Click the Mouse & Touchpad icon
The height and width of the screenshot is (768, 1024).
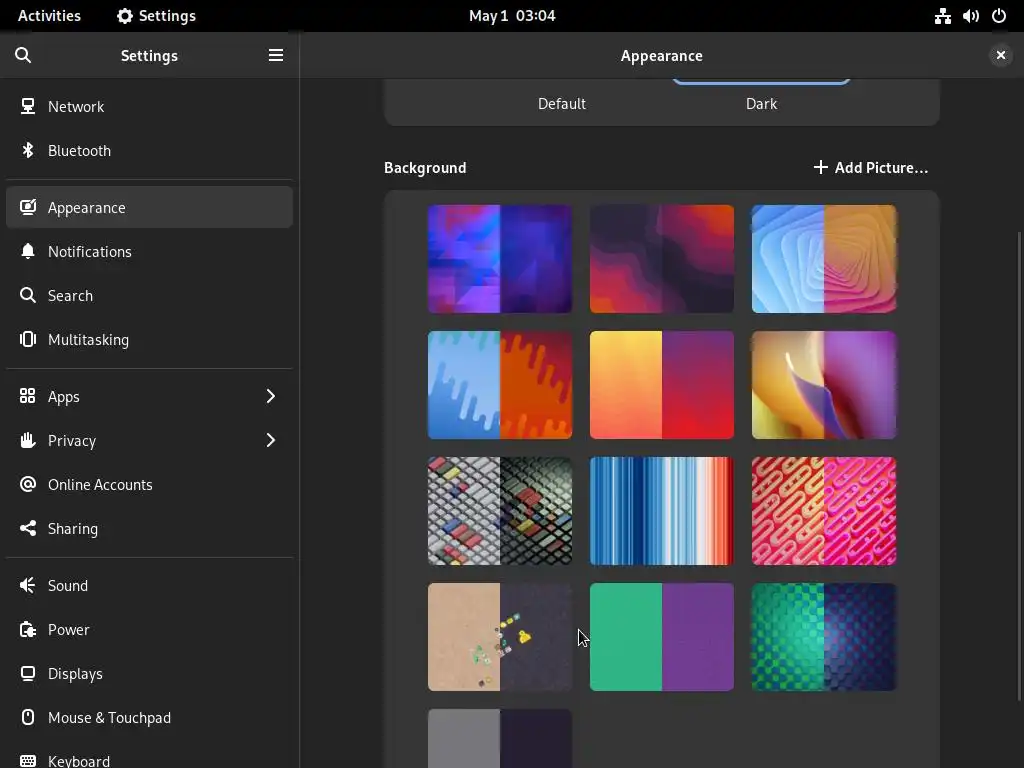click(x=27, y=717)
